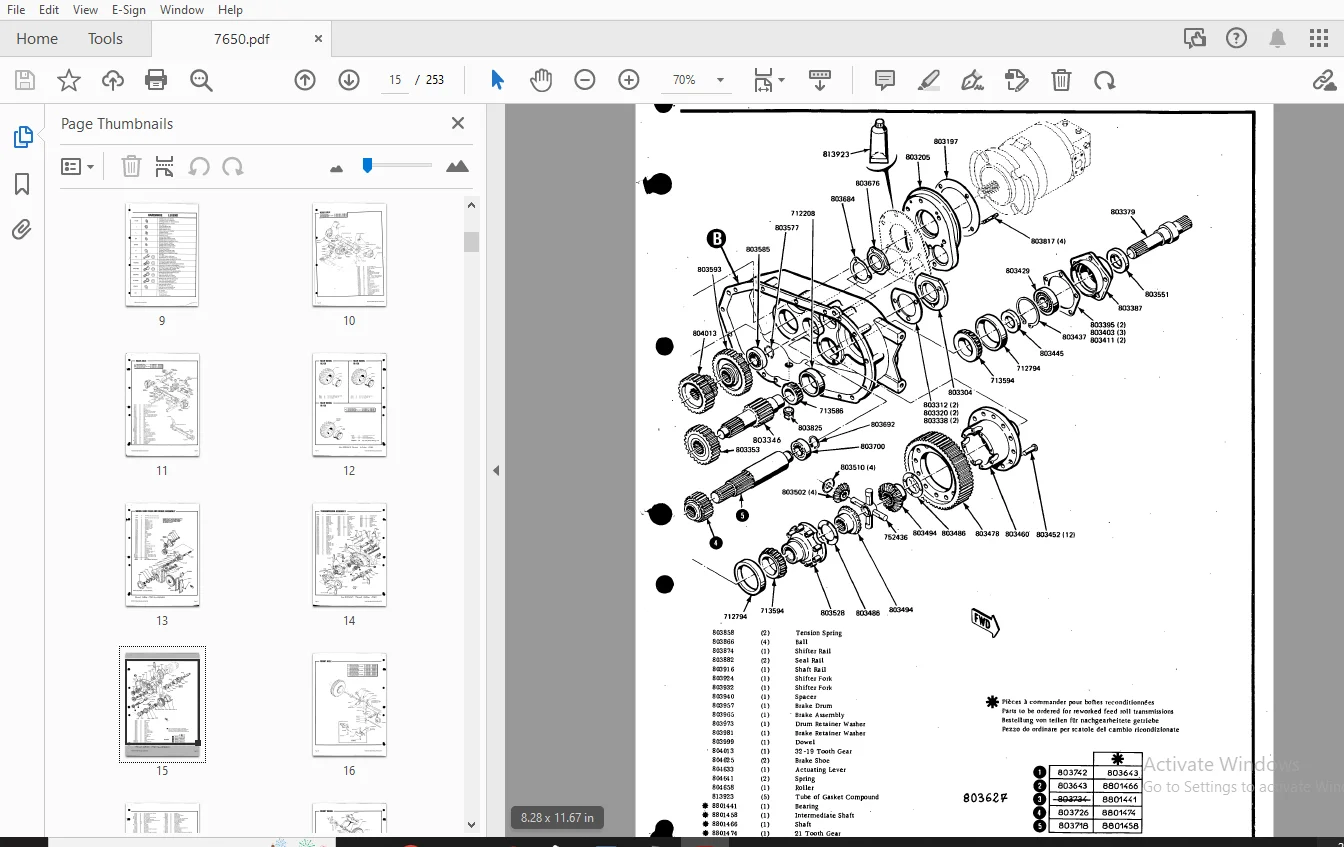Share a link to the file
The image size is (1344, 847).
pos(1325,80)
